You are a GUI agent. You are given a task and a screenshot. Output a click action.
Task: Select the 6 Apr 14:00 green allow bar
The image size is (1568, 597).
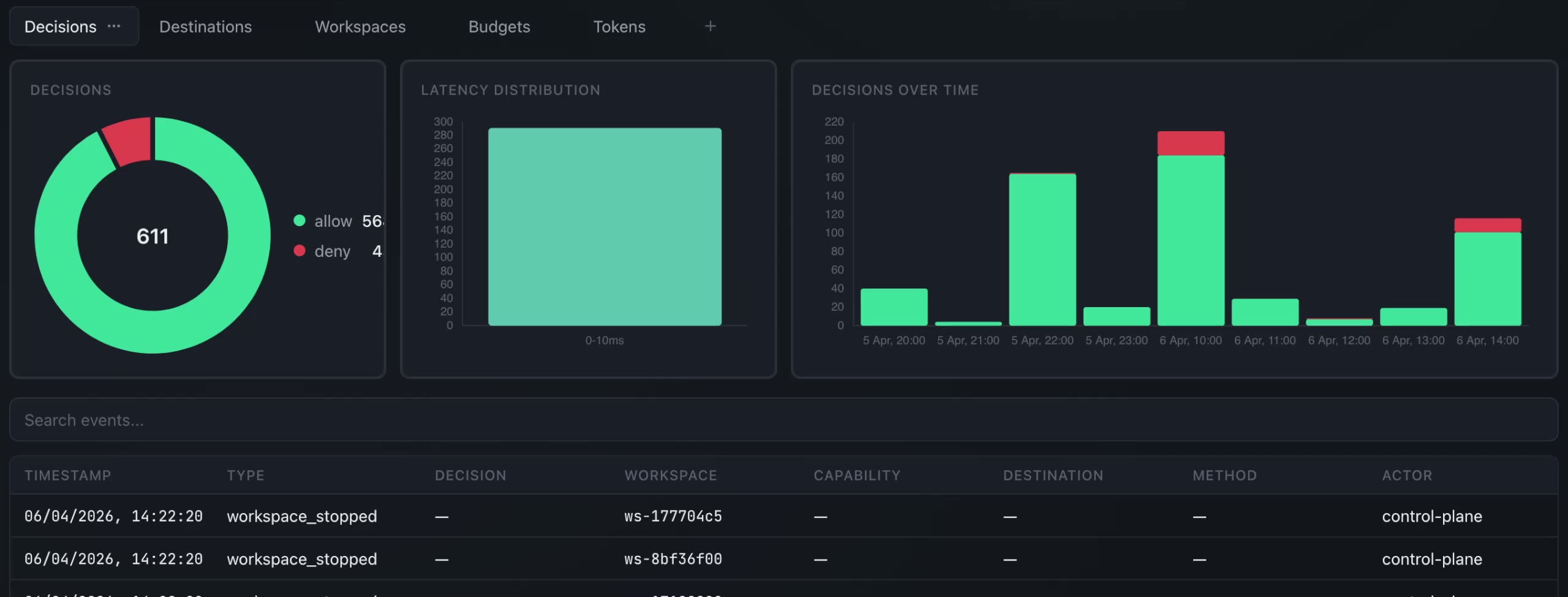point(1487,279)
